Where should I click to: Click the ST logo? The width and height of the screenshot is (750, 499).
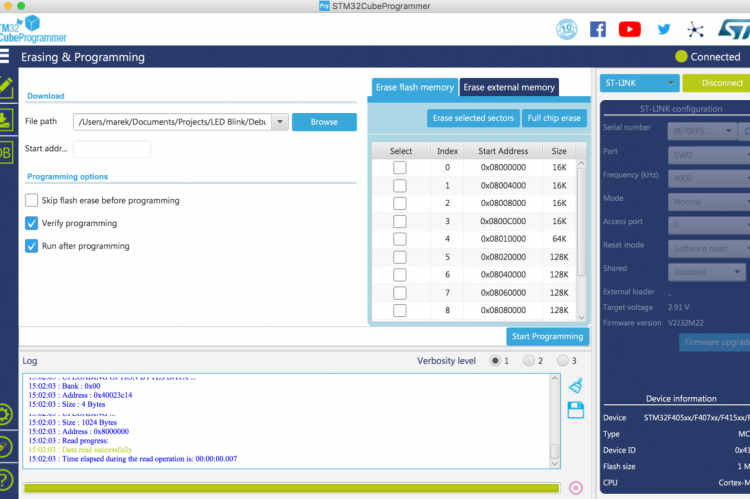click(x=734, y=29)
